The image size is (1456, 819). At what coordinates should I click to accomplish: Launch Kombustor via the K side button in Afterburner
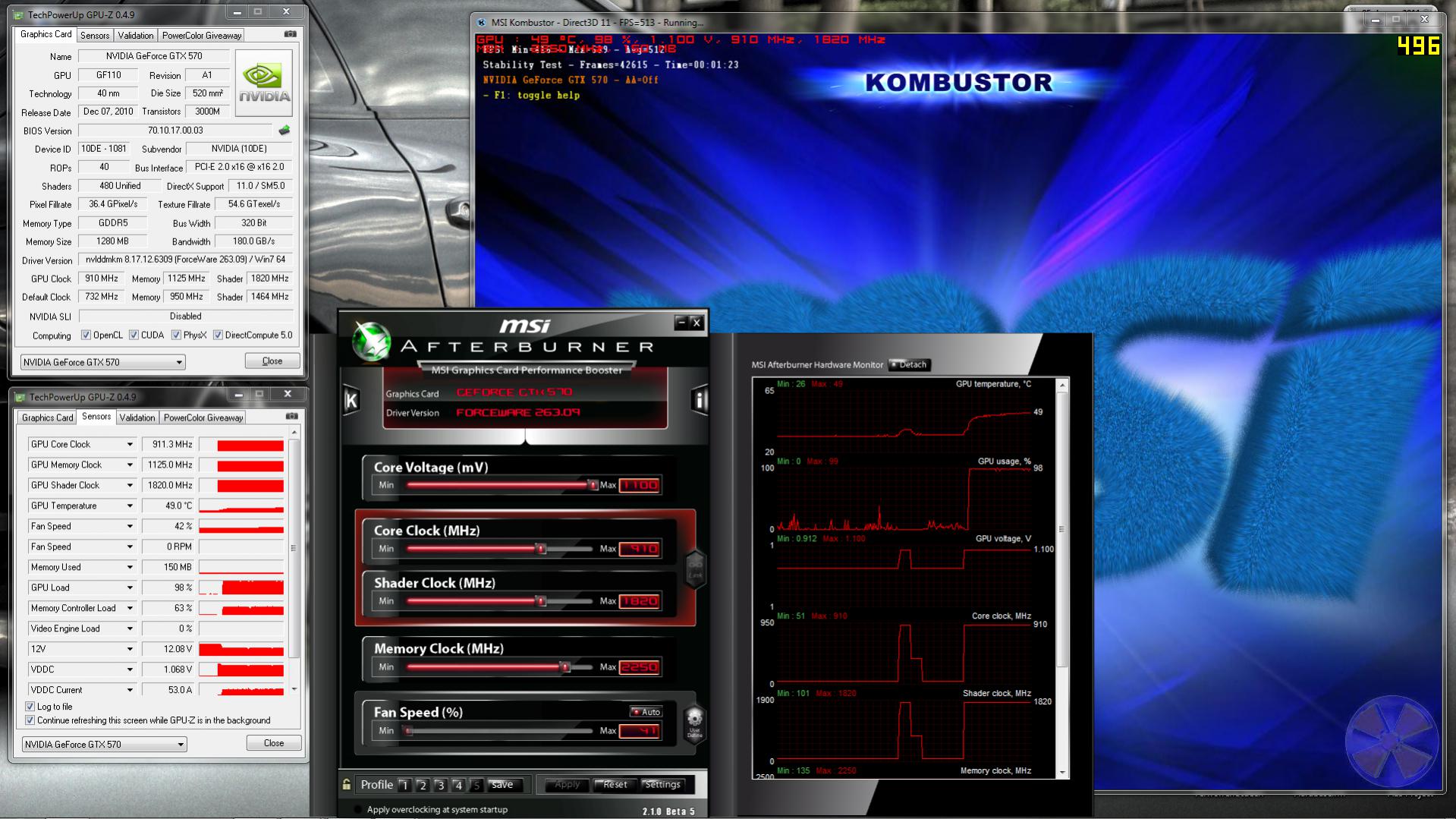351,399
